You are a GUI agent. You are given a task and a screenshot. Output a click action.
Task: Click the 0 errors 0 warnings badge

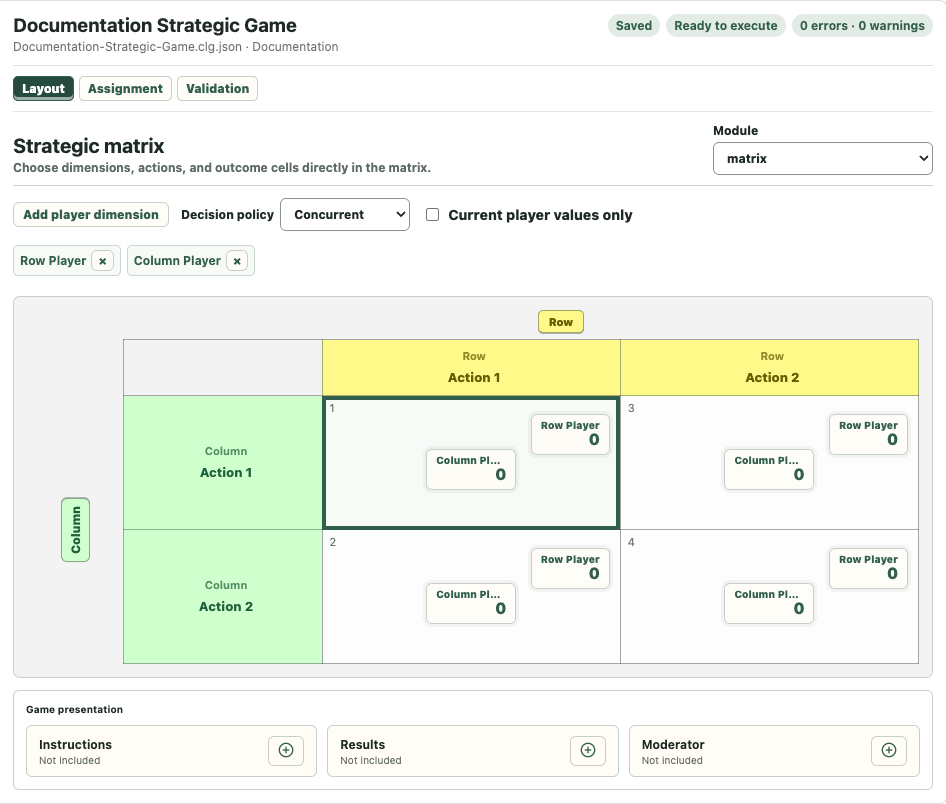(862, 26)
